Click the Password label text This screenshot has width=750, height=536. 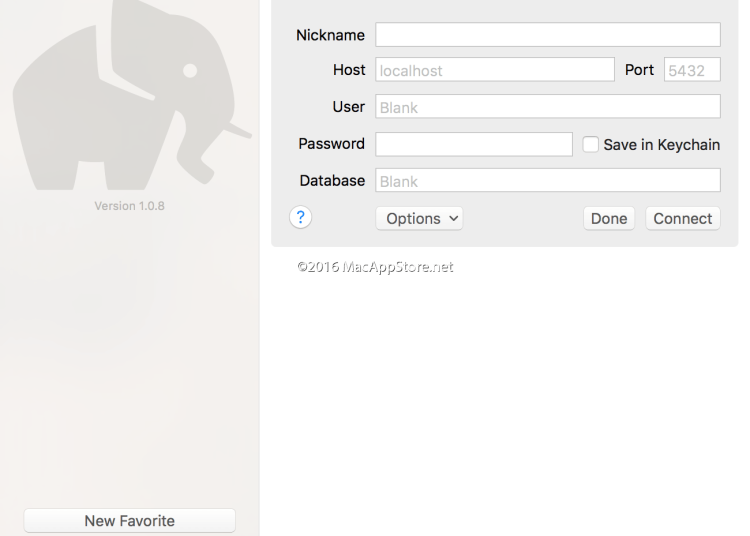point(331,144)
